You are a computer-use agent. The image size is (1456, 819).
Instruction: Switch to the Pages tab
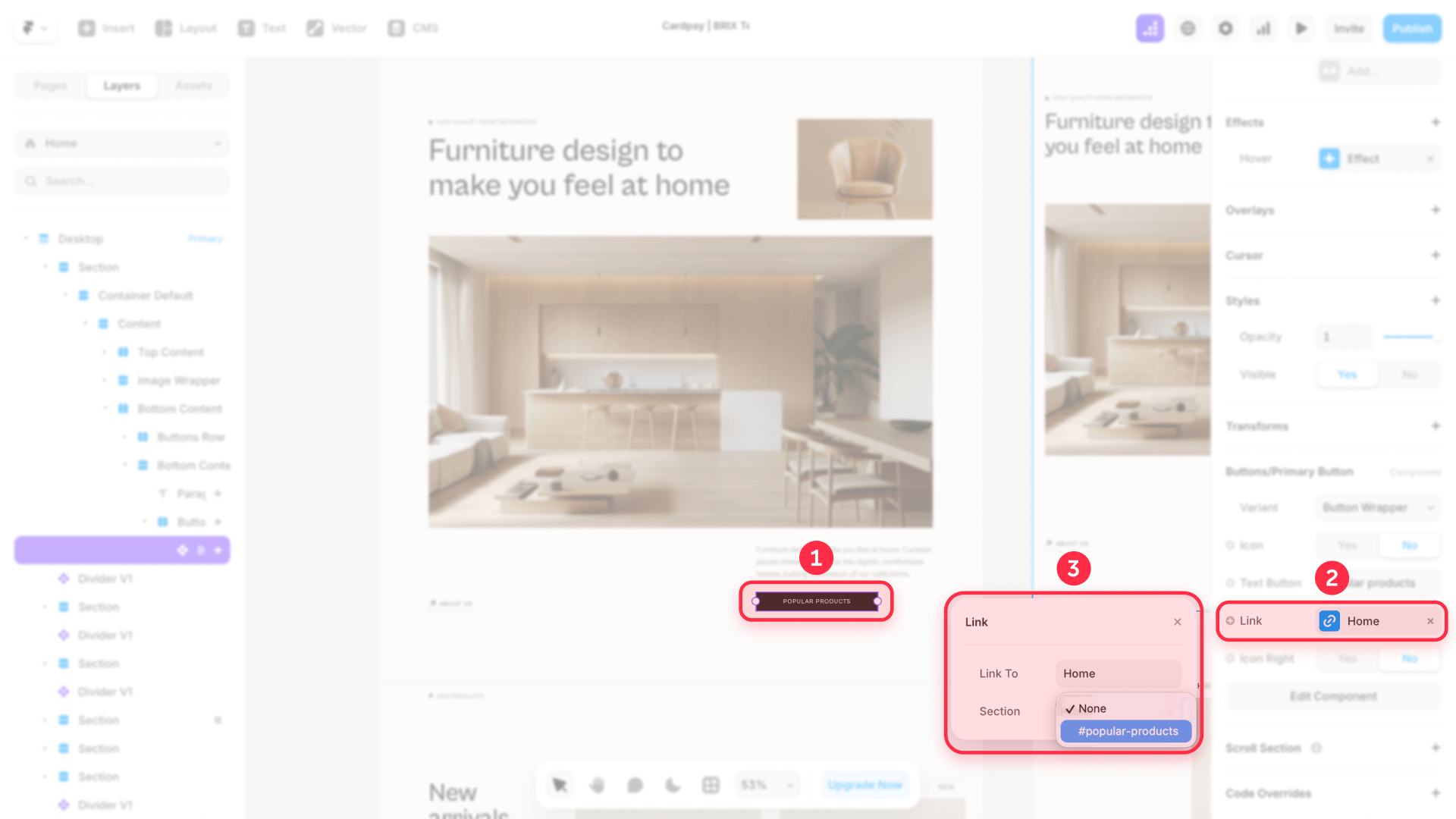point(50,86)
